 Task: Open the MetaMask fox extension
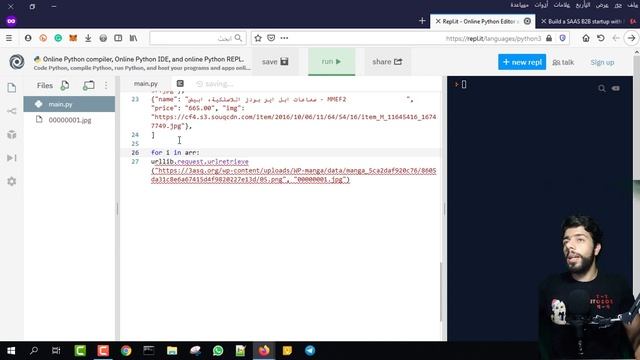[x=73, y=38]
